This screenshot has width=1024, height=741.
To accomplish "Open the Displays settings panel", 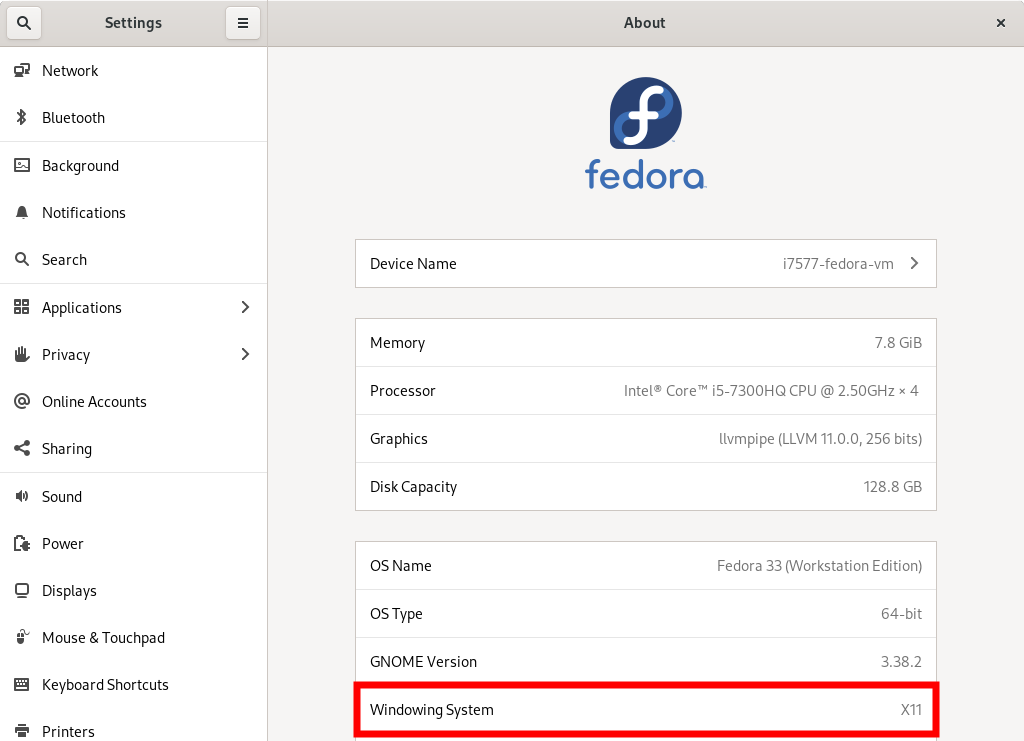I will (69, 591).
